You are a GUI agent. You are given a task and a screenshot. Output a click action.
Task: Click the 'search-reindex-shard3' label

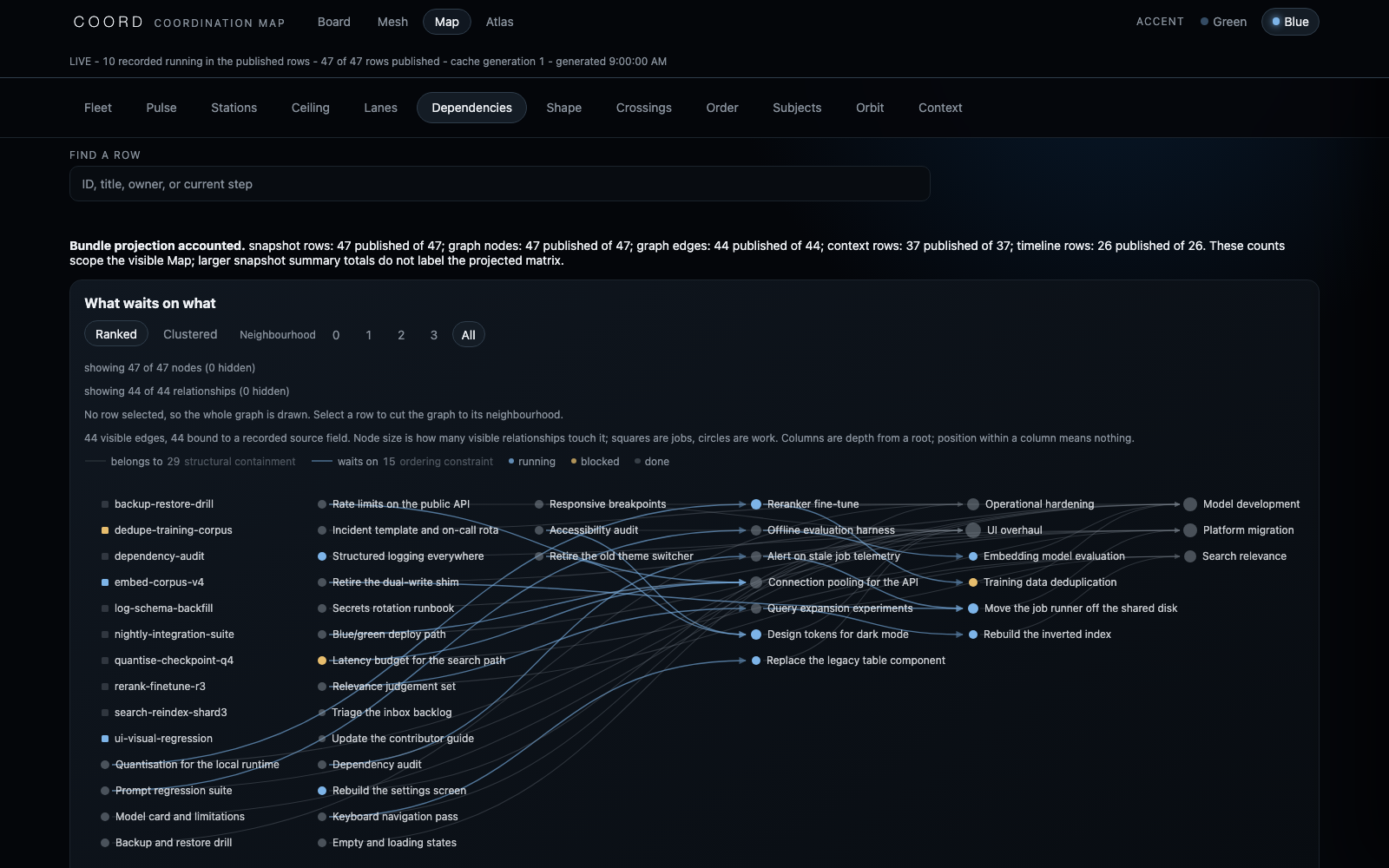[171, 713]
